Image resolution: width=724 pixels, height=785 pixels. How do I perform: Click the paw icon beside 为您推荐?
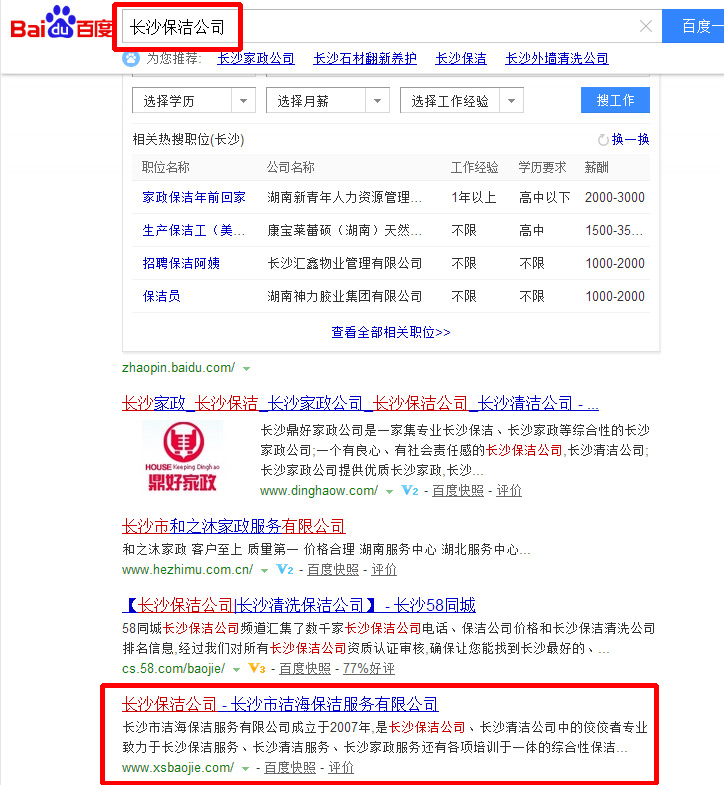pyautogui.click(x=131, y=58)
